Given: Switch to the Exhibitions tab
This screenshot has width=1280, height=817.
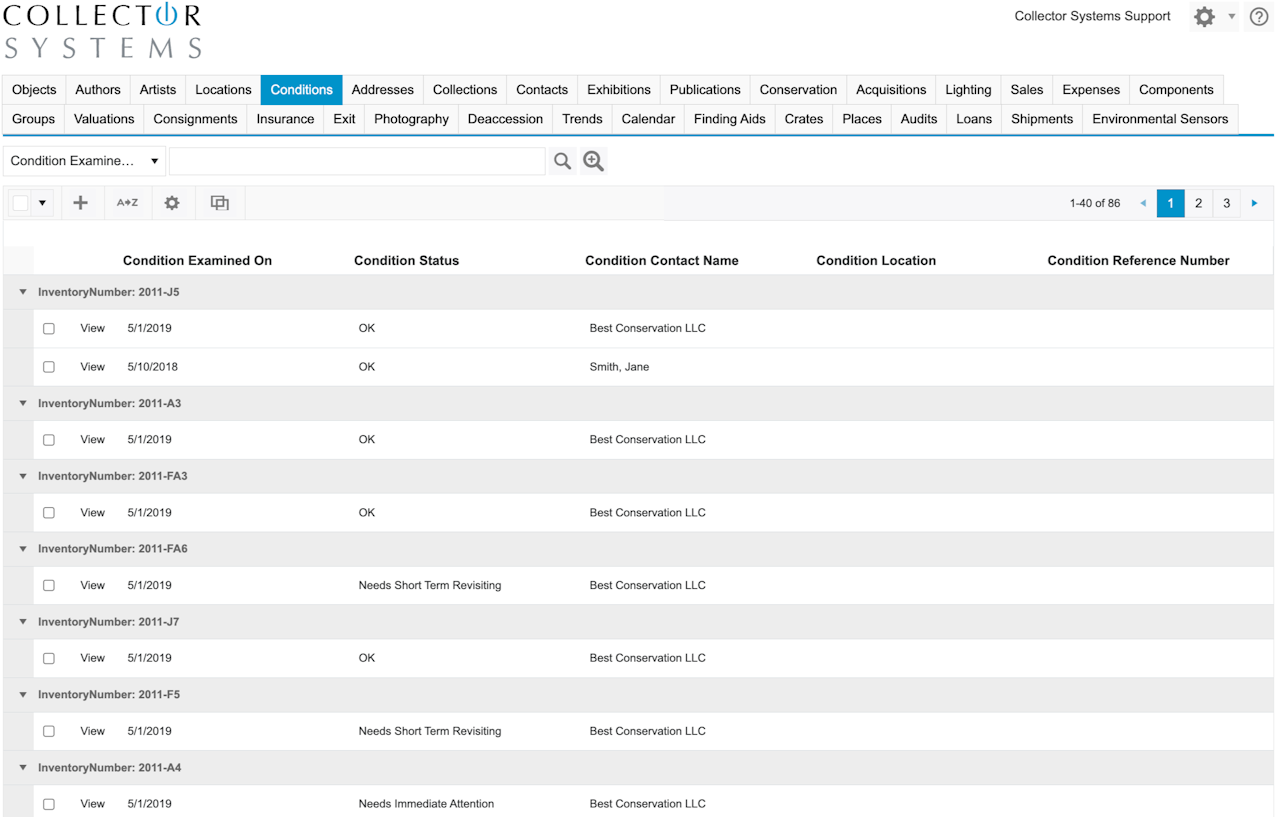Looking at the screenshot, I should click(618, 90).
